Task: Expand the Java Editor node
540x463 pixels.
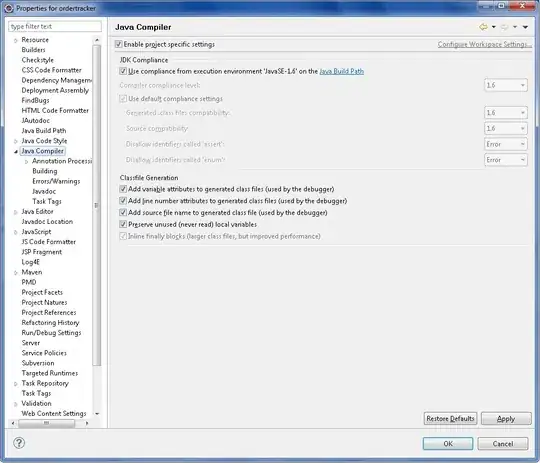Action: pyautogui.click(x=15, y=212)
